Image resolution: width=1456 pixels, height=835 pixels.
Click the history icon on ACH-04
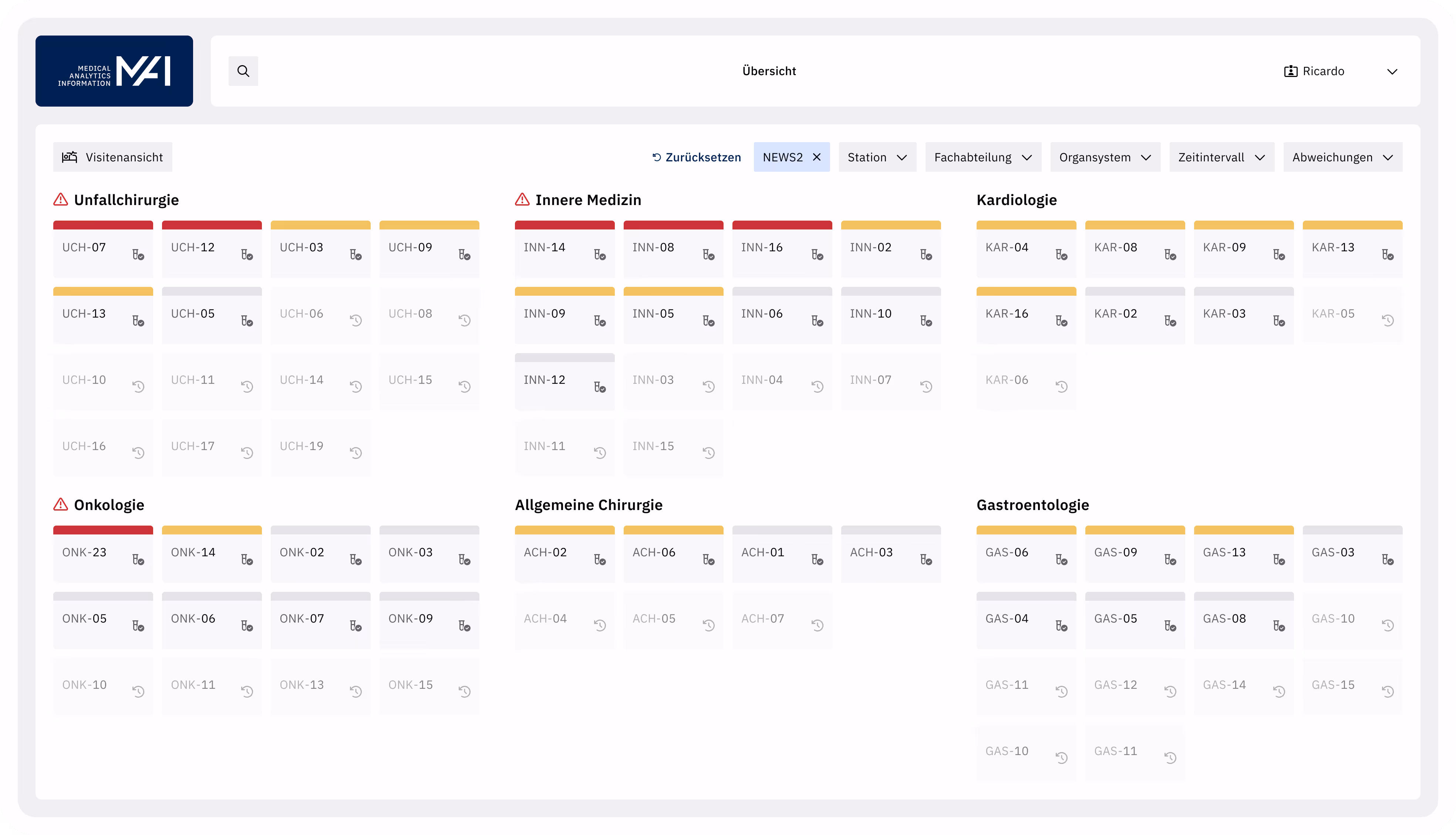(x=599, y=626)
